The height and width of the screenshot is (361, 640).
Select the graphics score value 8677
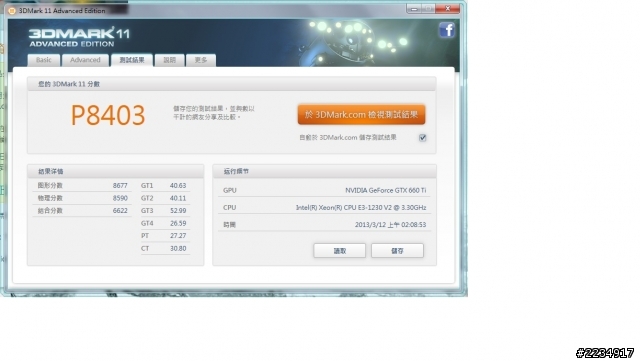(x=120, y=185)
